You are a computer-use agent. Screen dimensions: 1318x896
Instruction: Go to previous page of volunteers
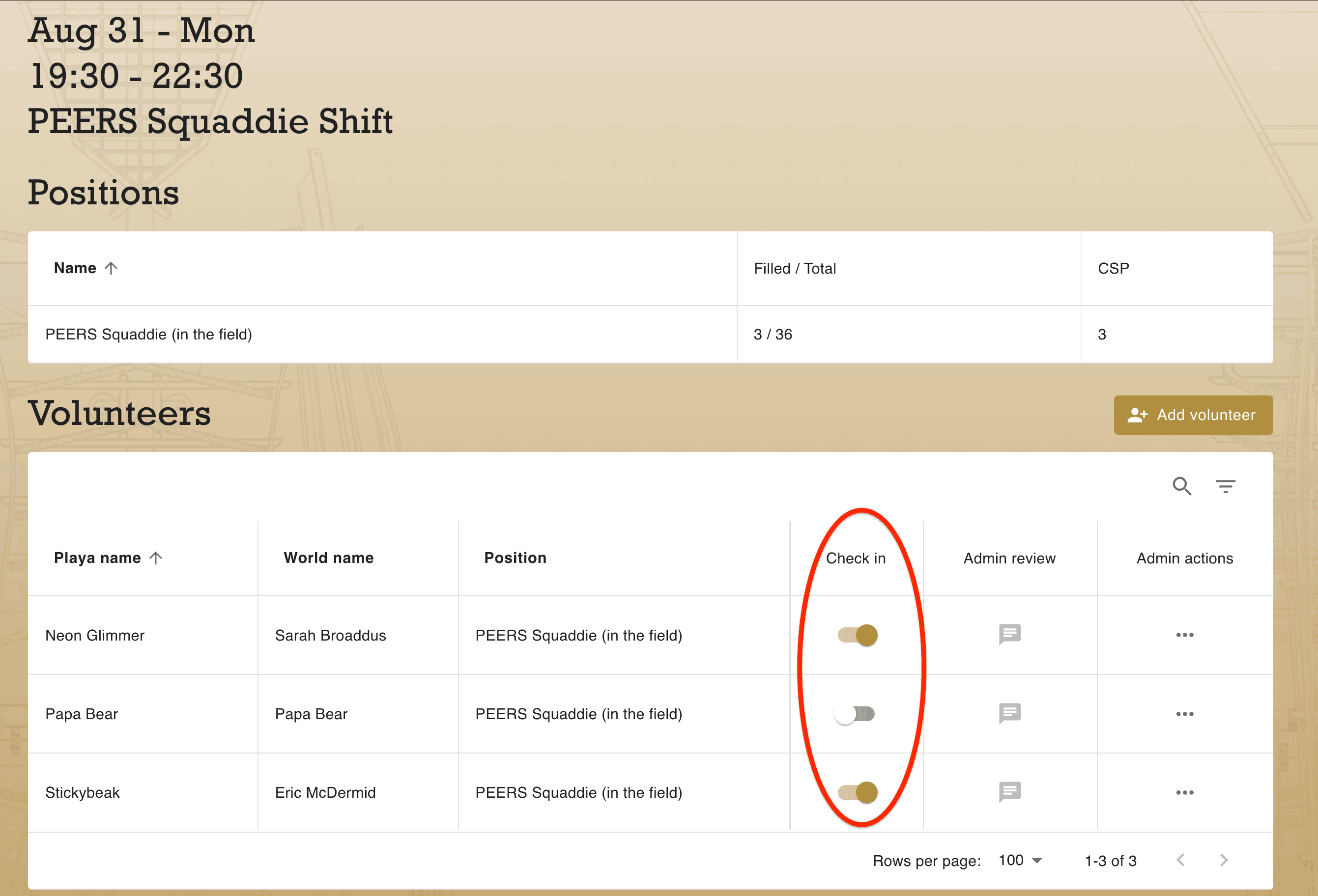tap(1181, 860)
